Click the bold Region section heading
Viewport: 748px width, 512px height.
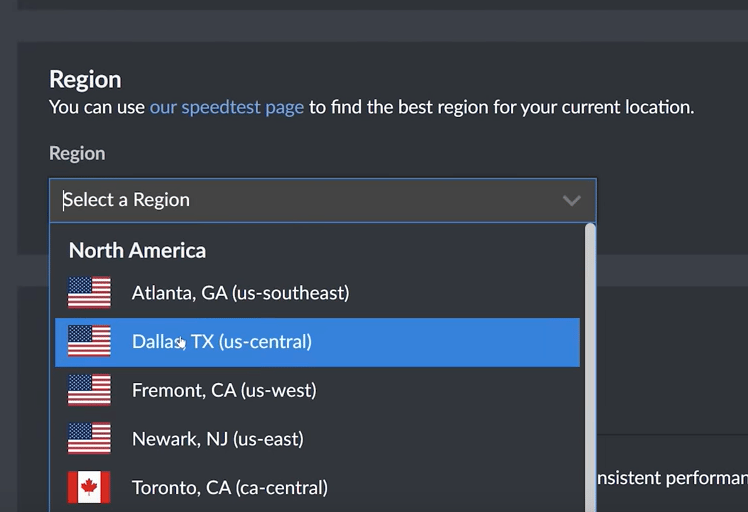(85, 79)
